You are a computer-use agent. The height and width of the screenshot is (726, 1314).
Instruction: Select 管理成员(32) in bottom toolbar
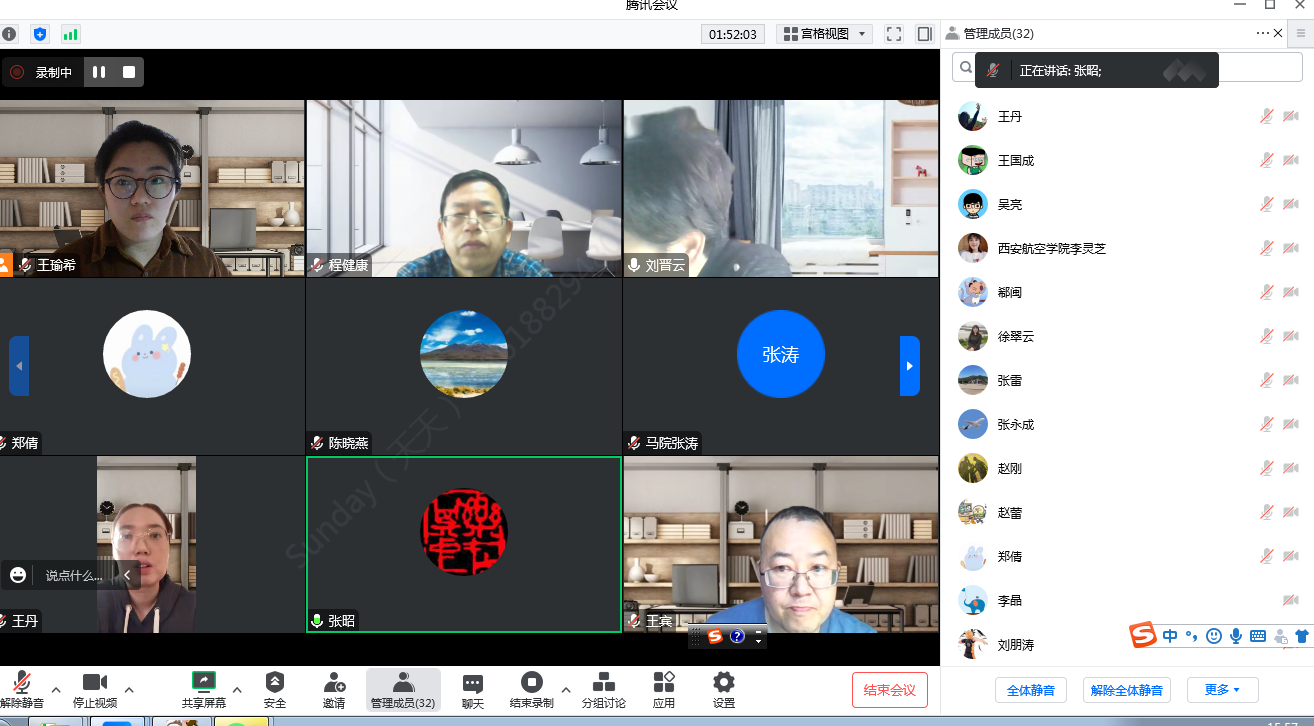point(403,689)
